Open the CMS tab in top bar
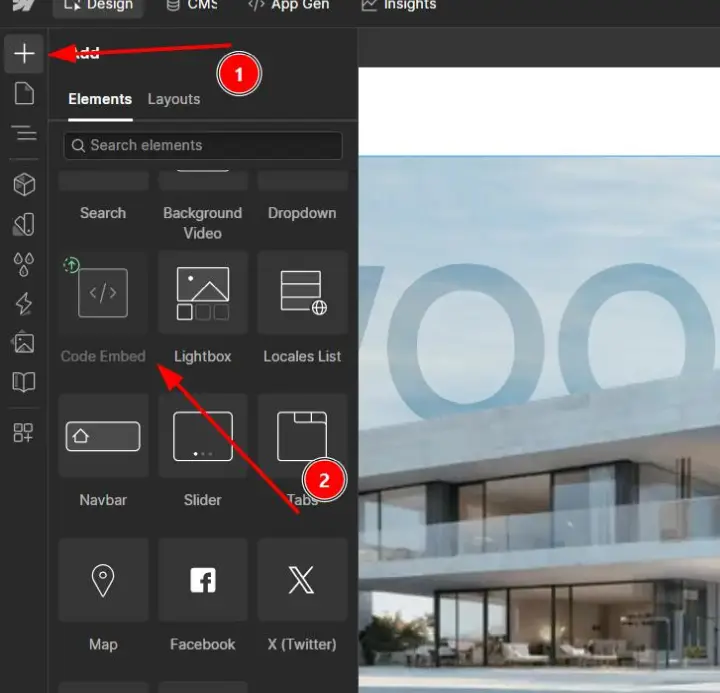Image resolution: width=720 pixels, height=693 pixels. 190,5
